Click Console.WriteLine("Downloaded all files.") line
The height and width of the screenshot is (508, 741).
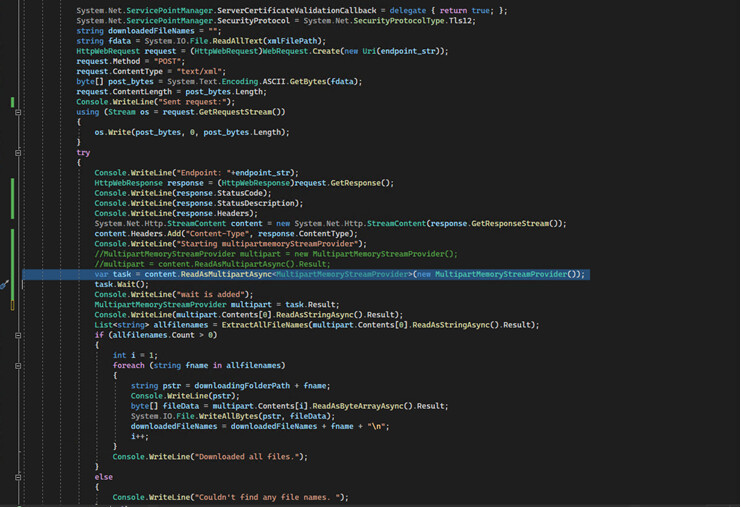tap(210, 457)
